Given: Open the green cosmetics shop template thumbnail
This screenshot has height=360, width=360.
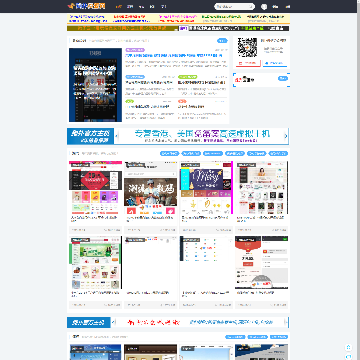Looking at the screenshot, I should pos(96,263).
